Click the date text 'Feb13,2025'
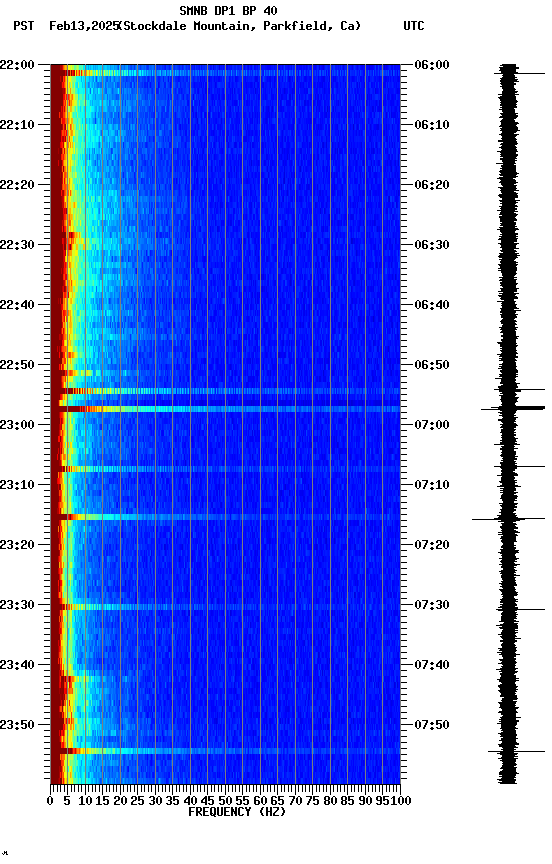The image size is (552, 864). pos(84,26)
